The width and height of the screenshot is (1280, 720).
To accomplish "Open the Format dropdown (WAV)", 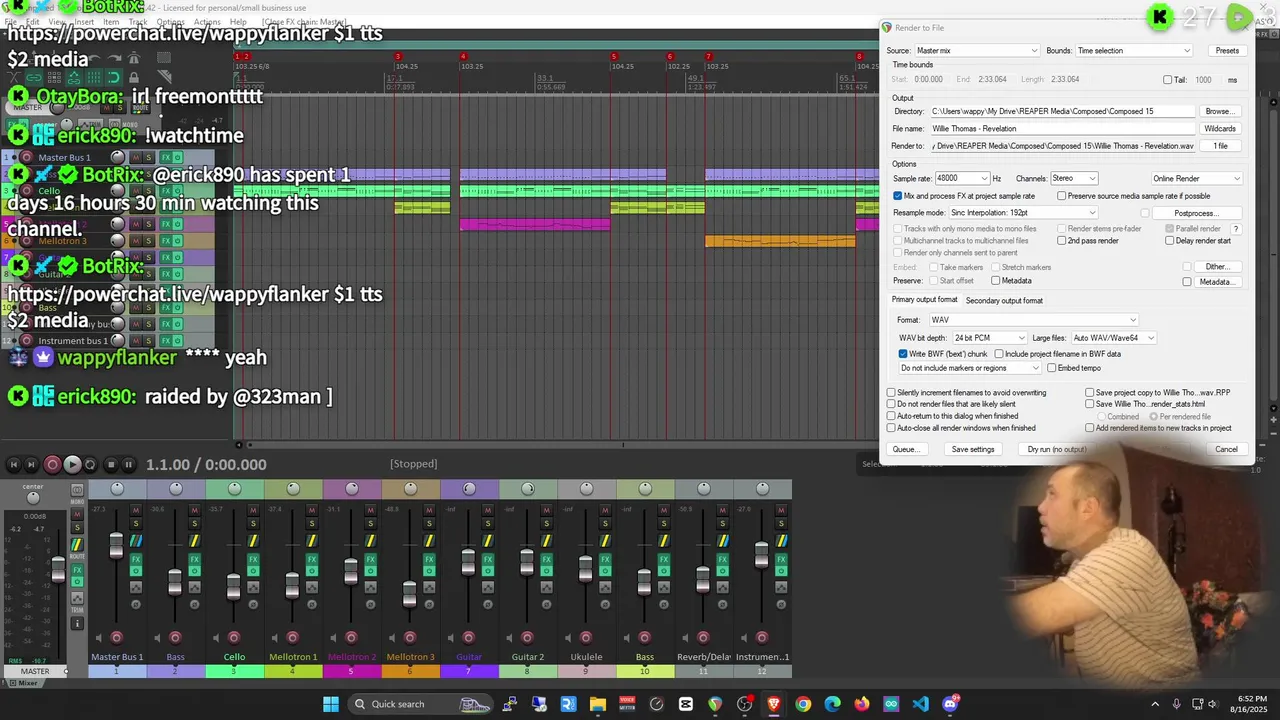I will 1033,320.
